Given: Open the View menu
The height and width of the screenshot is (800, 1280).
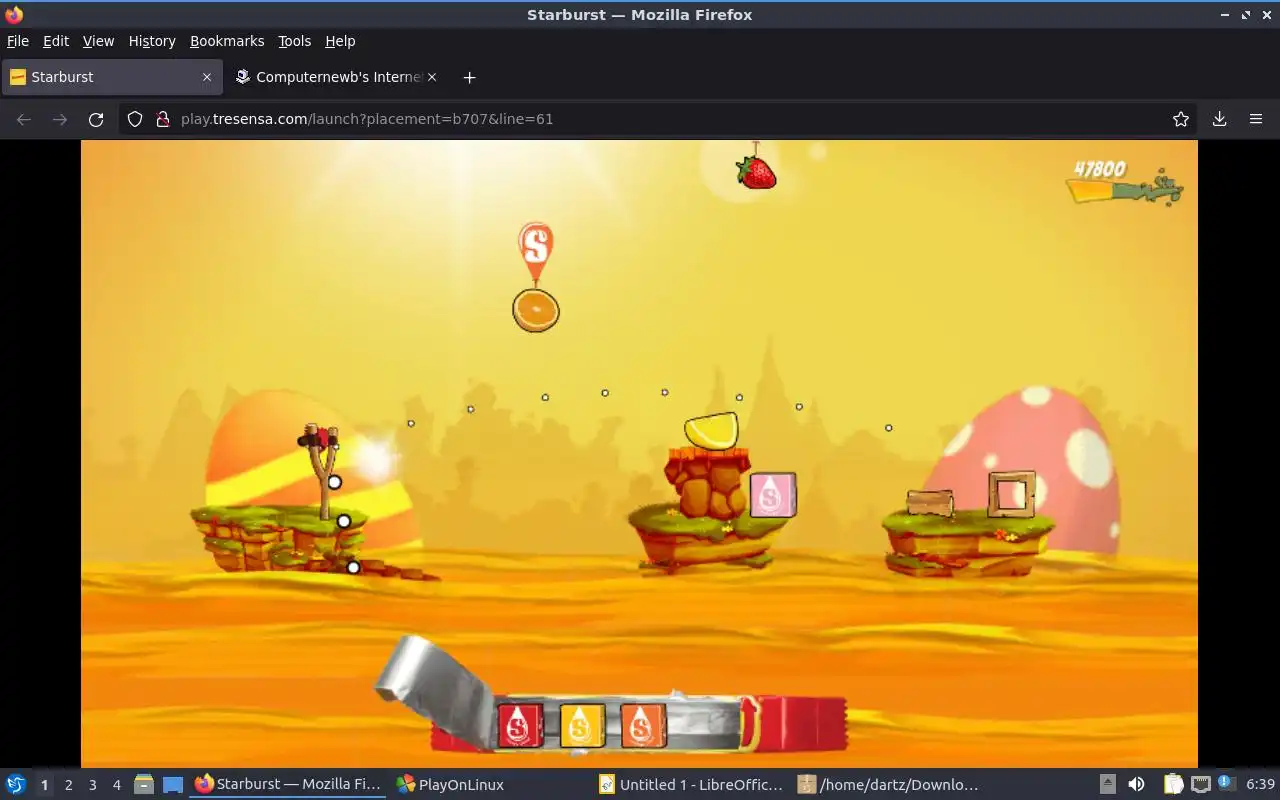Looking at the screenshot, I should [x=98, y=41].
